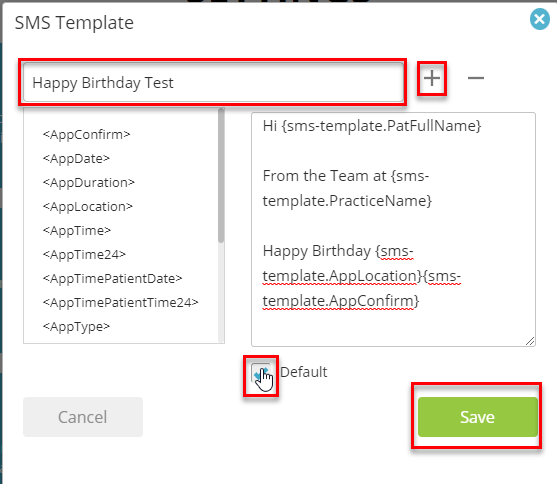Click the Happy Birthday Test name field
Image resolution: width=557 pixels, height=484 pixels.
click(213, 82)
